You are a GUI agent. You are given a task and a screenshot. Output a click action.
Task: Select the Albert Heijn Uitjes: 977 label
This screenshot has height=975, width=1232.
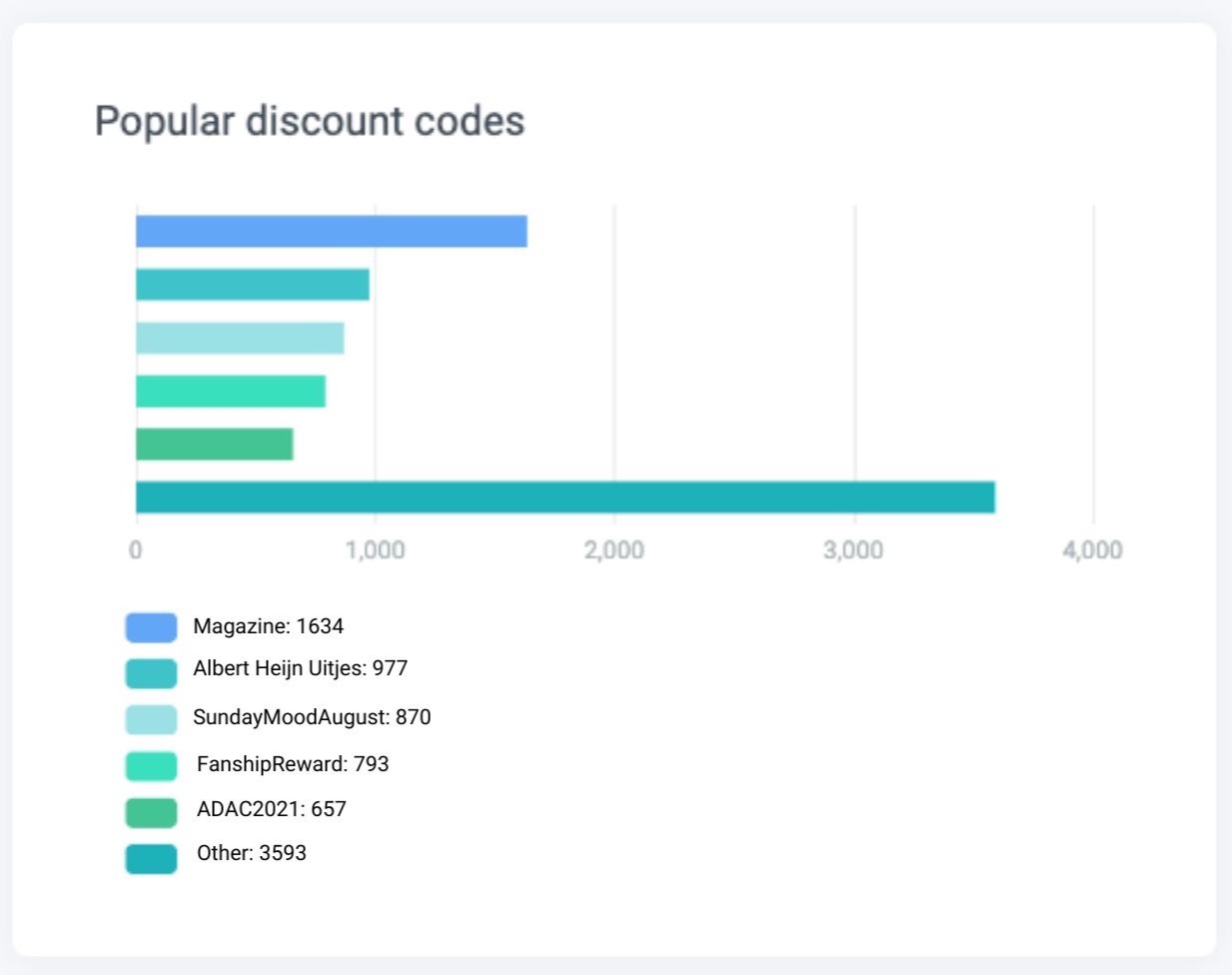tap(300, 668)
